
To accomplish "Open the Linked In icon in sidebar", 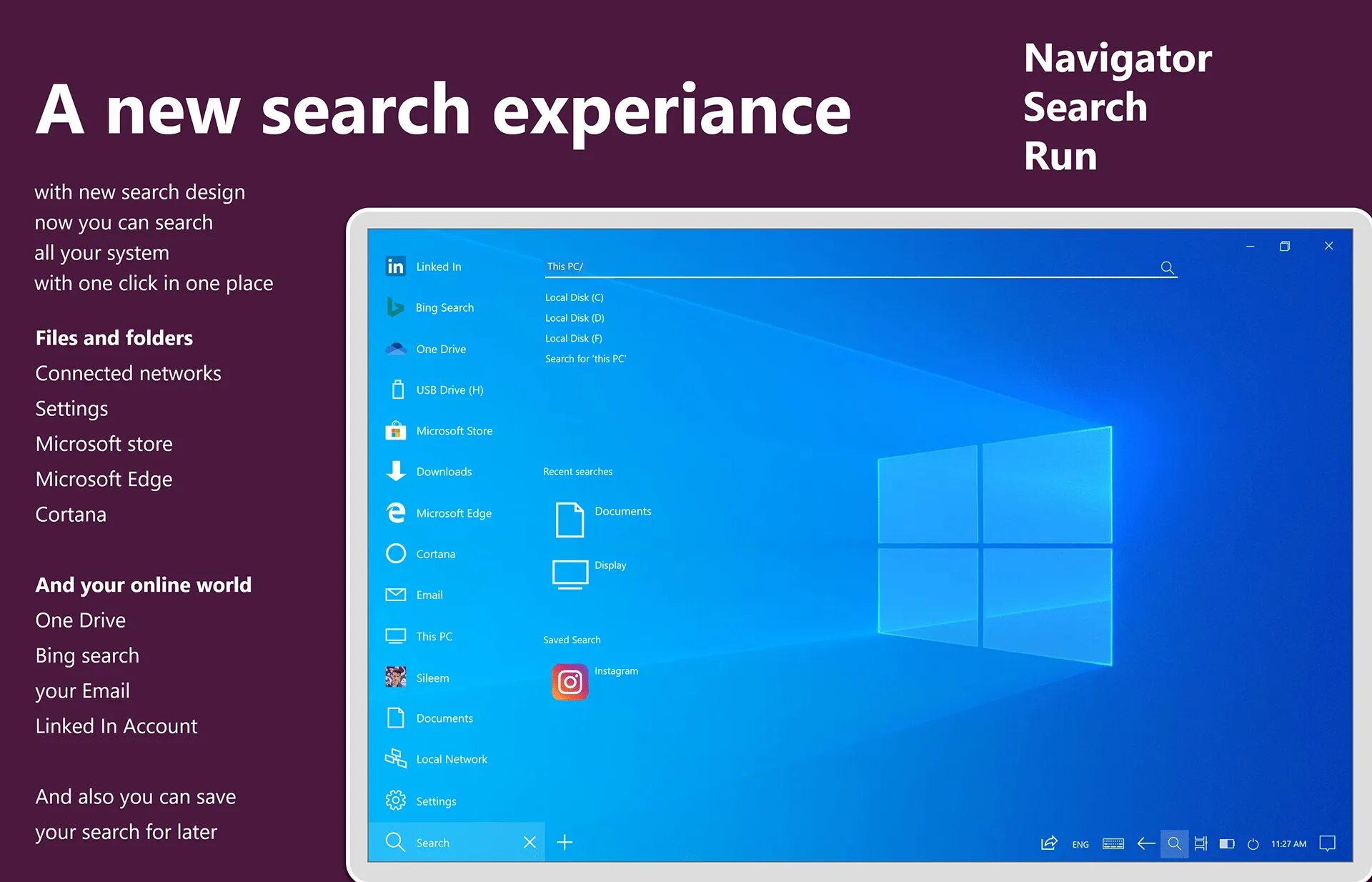I will [395, 266].
